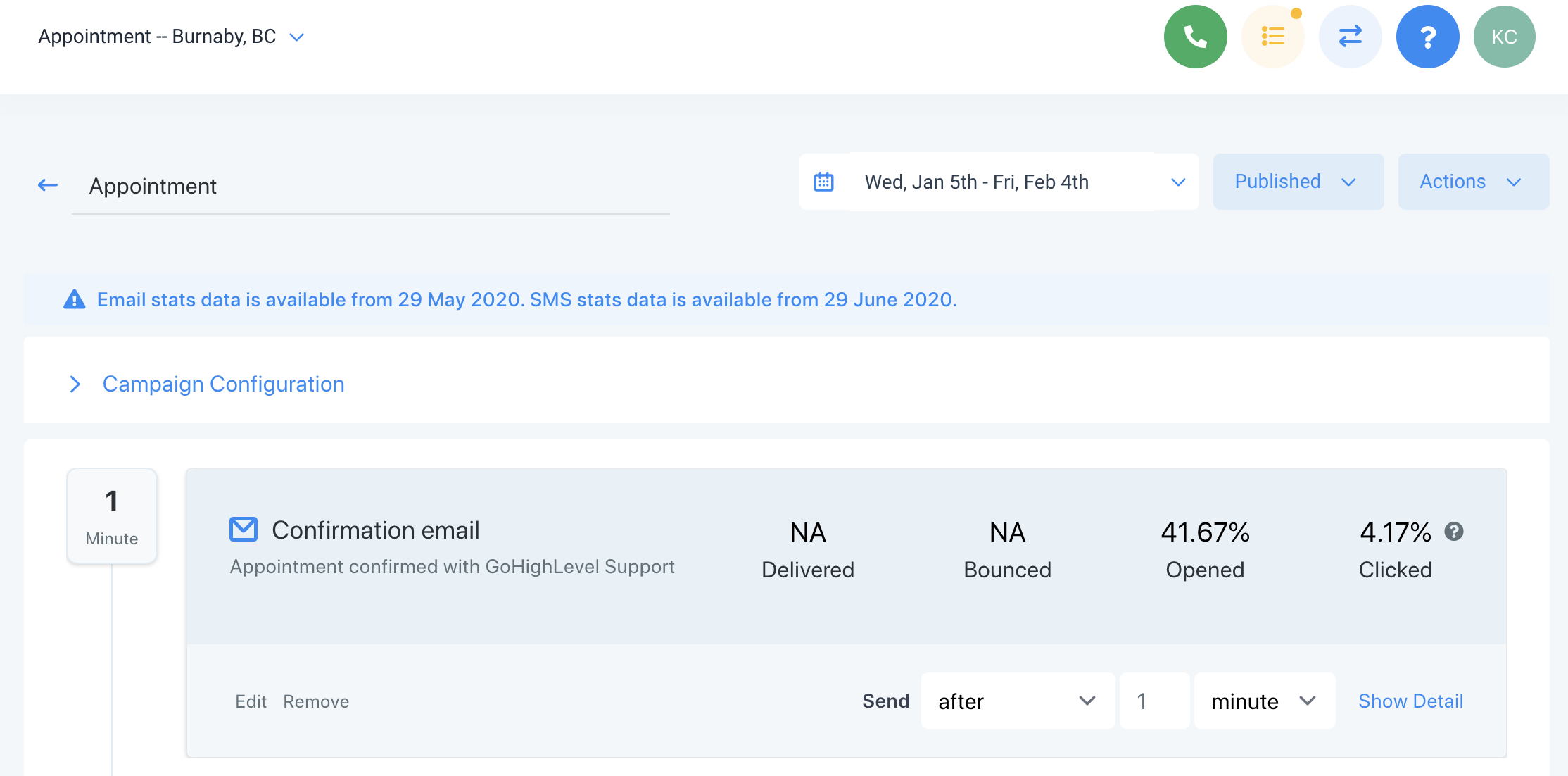Click Edit on the Confirmation email step
This screenshot has height=776, width=1568.
[x=251, y=701]
